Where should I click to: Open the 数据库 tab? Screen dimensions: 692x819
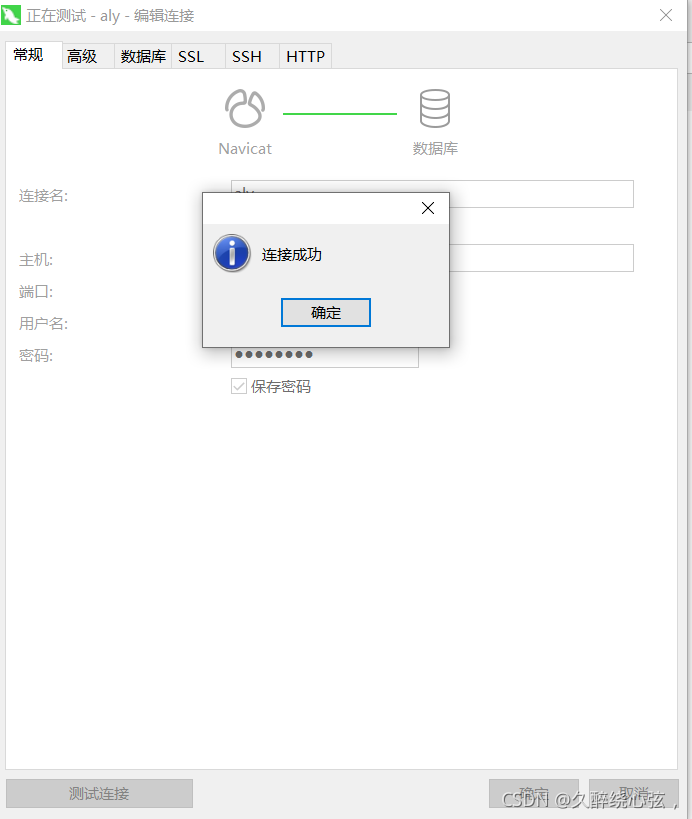(x=143, y=56)
